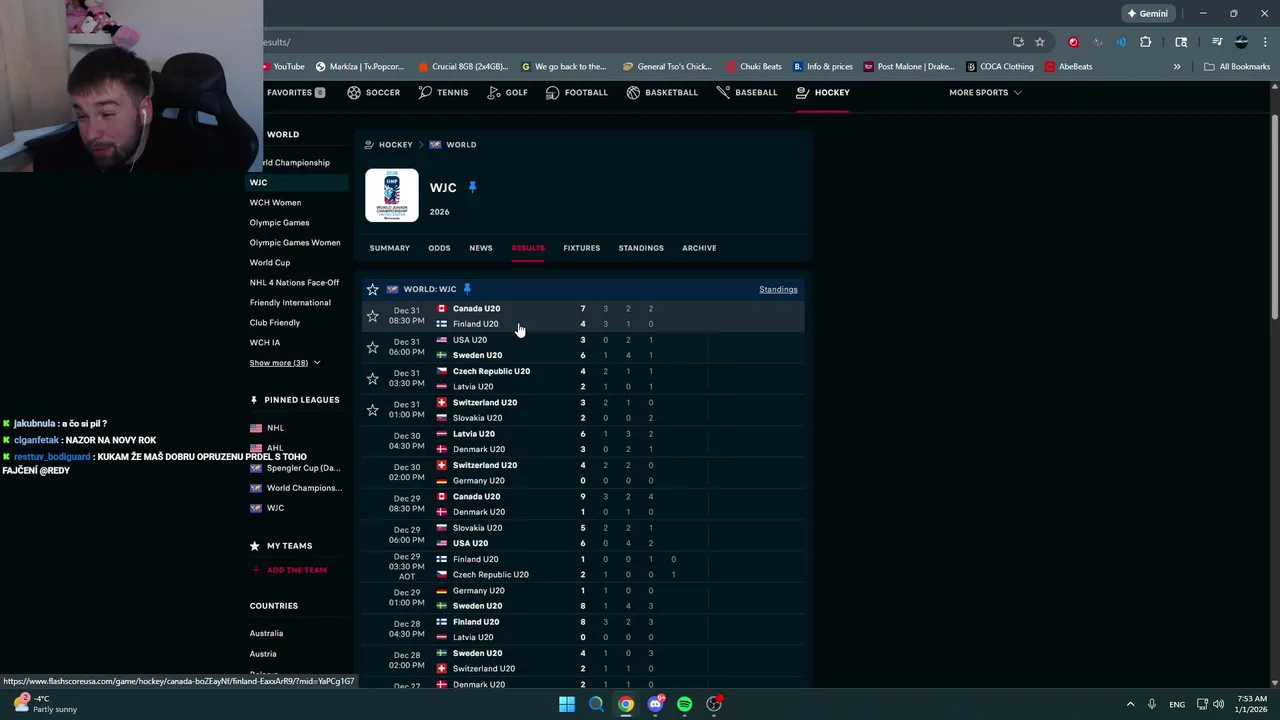Open the Basketball sport section

tap(662, 92)
